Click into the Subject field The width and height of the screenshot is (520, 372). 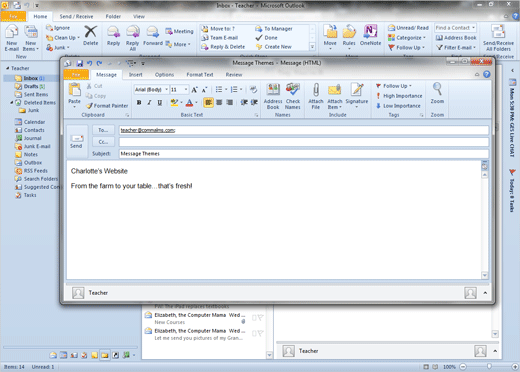(304, 154)
